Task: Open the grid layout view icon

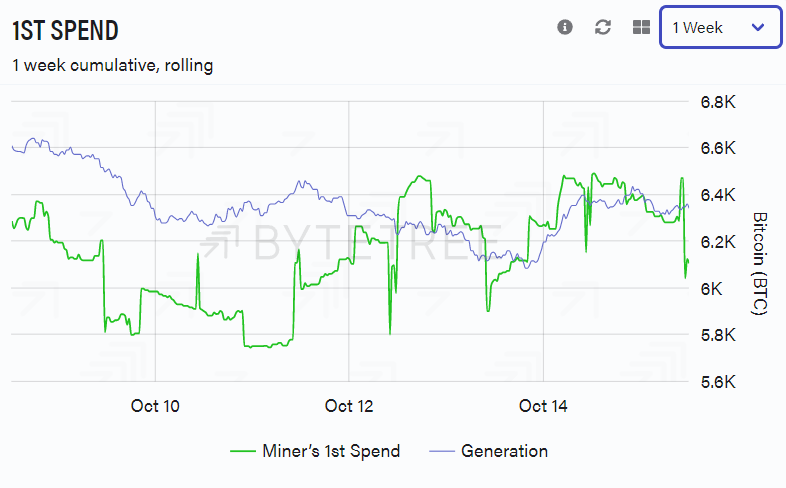Action: click(641, 27)
